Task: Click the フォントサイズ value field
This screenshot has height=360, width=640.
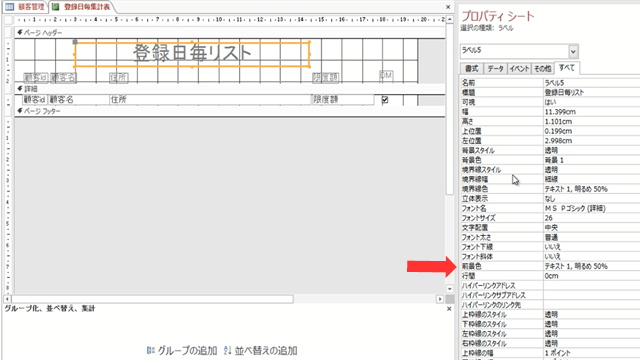Action: tap(591, 218)
